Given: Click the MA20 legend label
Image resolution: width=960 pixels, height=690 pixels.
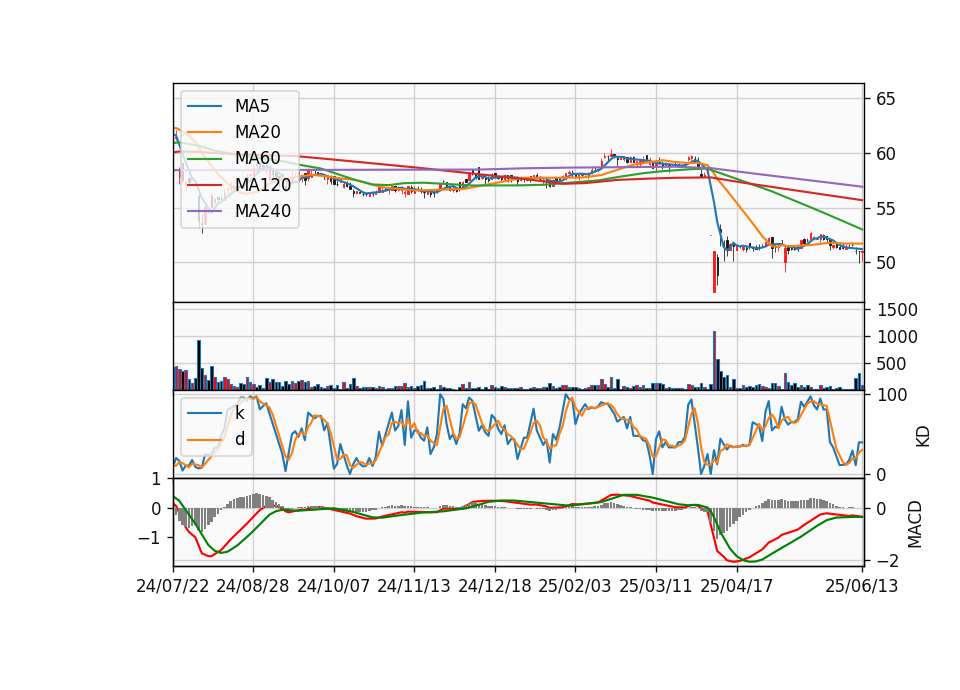Looking at the screenshot, I should tap(258, 132).
